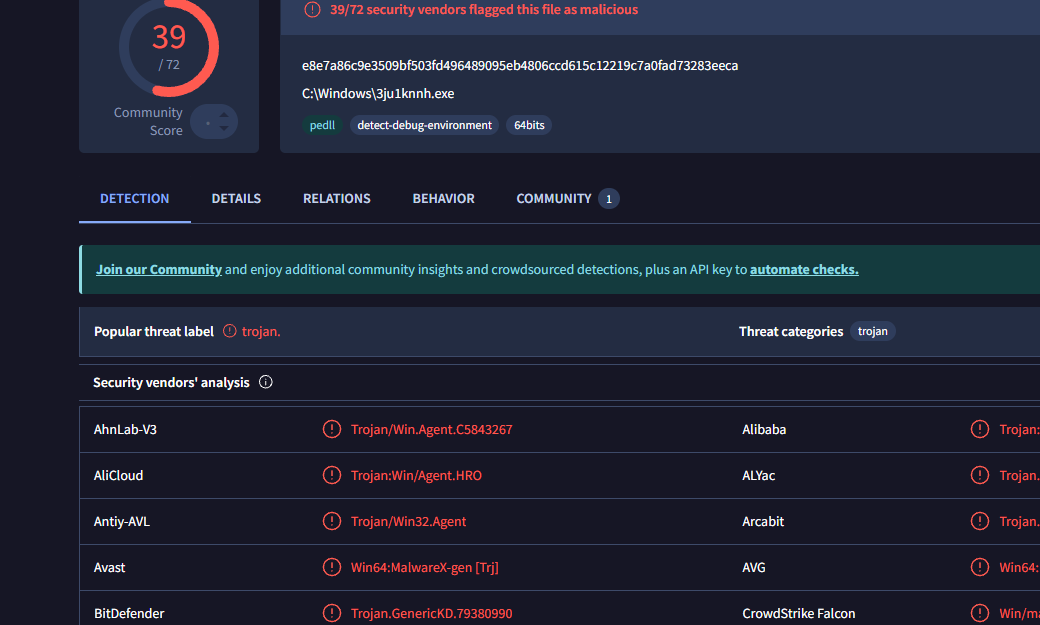The image size is (1040, 625).
Task: Click the file path C:\Windows\3ju1knnh.exe
Action: [378, 94]
